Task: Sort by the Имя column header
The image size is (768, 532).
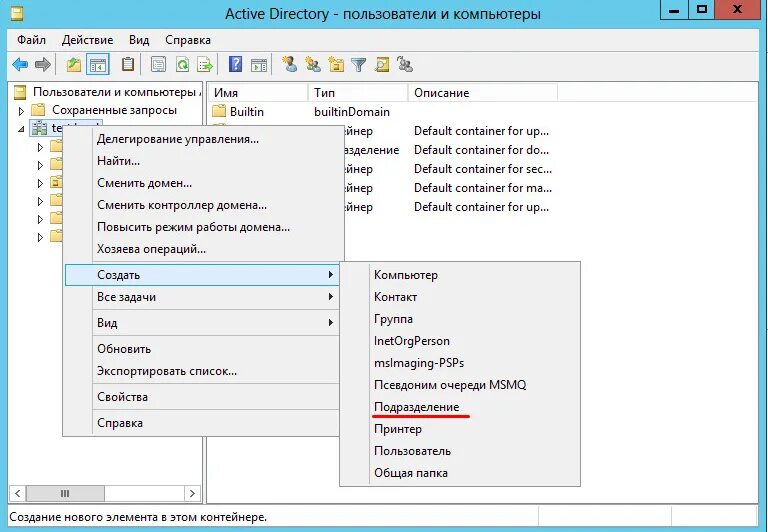Action: coord(258,93)
